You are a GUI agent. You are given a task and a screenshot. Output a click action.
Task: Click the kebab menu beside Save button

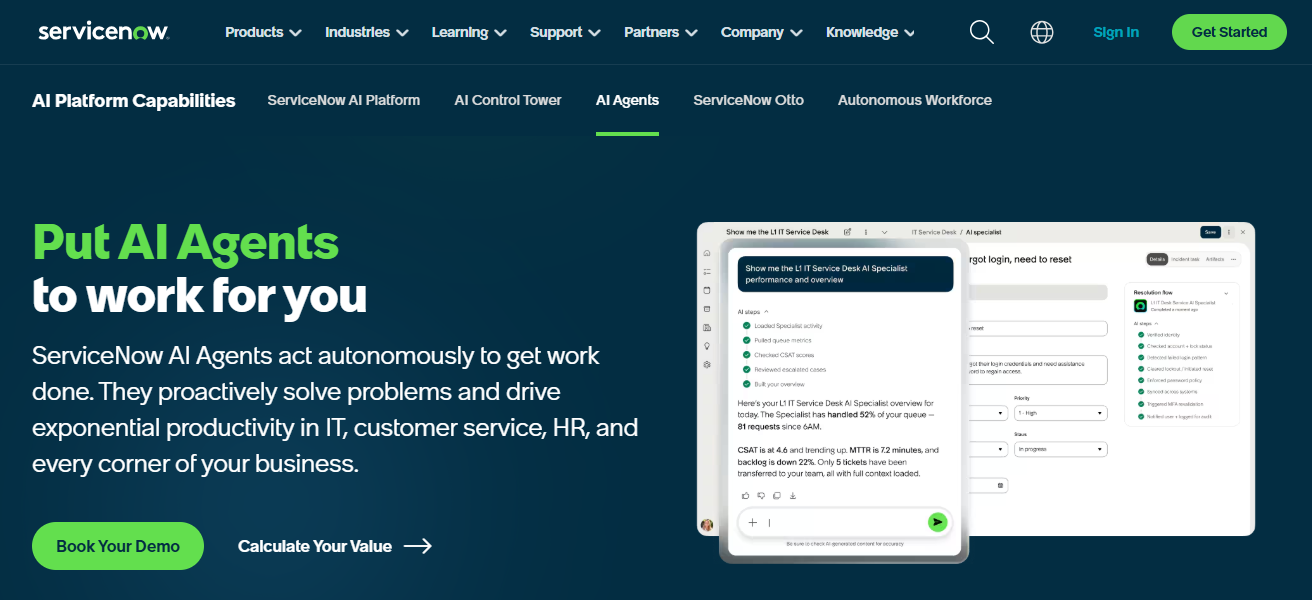click(1229, 232)
